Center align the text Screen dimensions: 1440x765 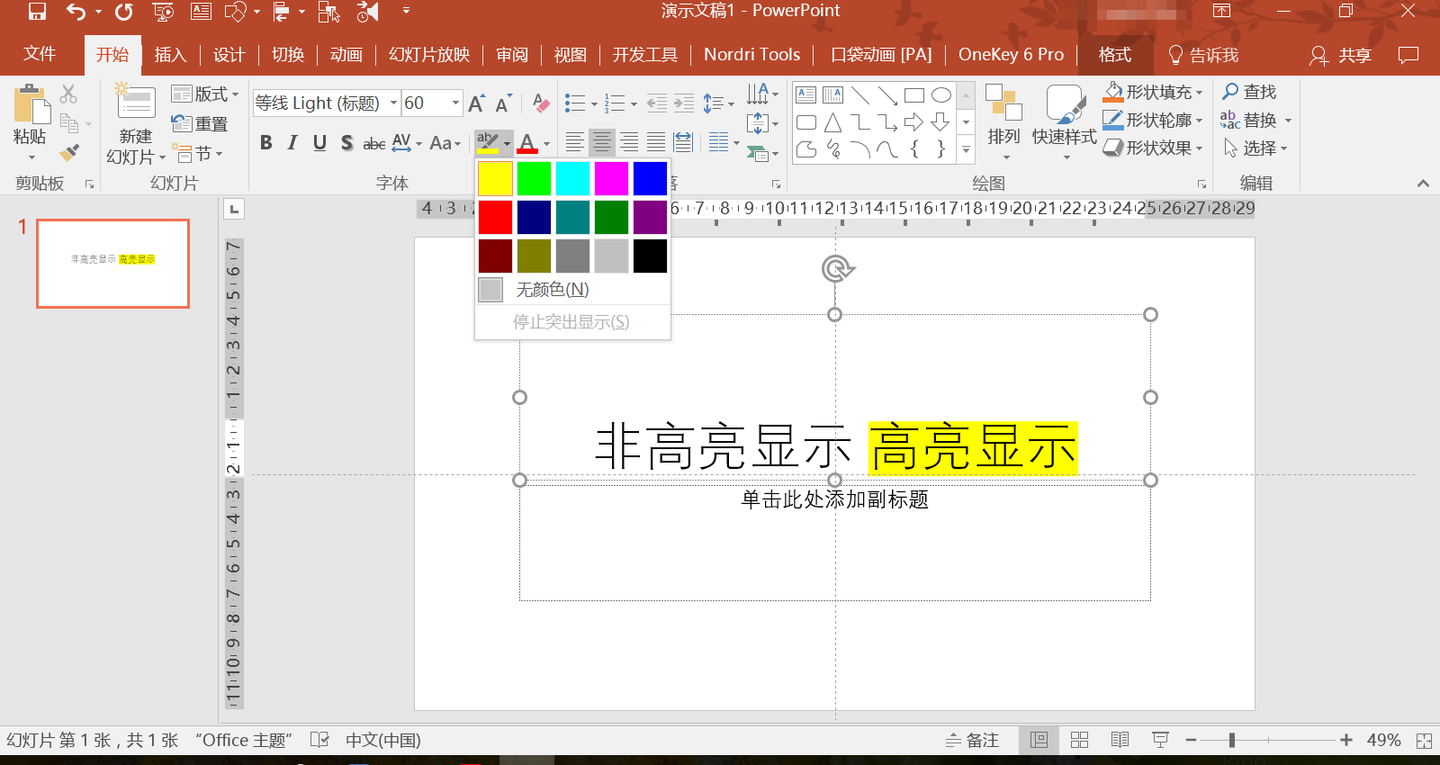coord(601,142)
